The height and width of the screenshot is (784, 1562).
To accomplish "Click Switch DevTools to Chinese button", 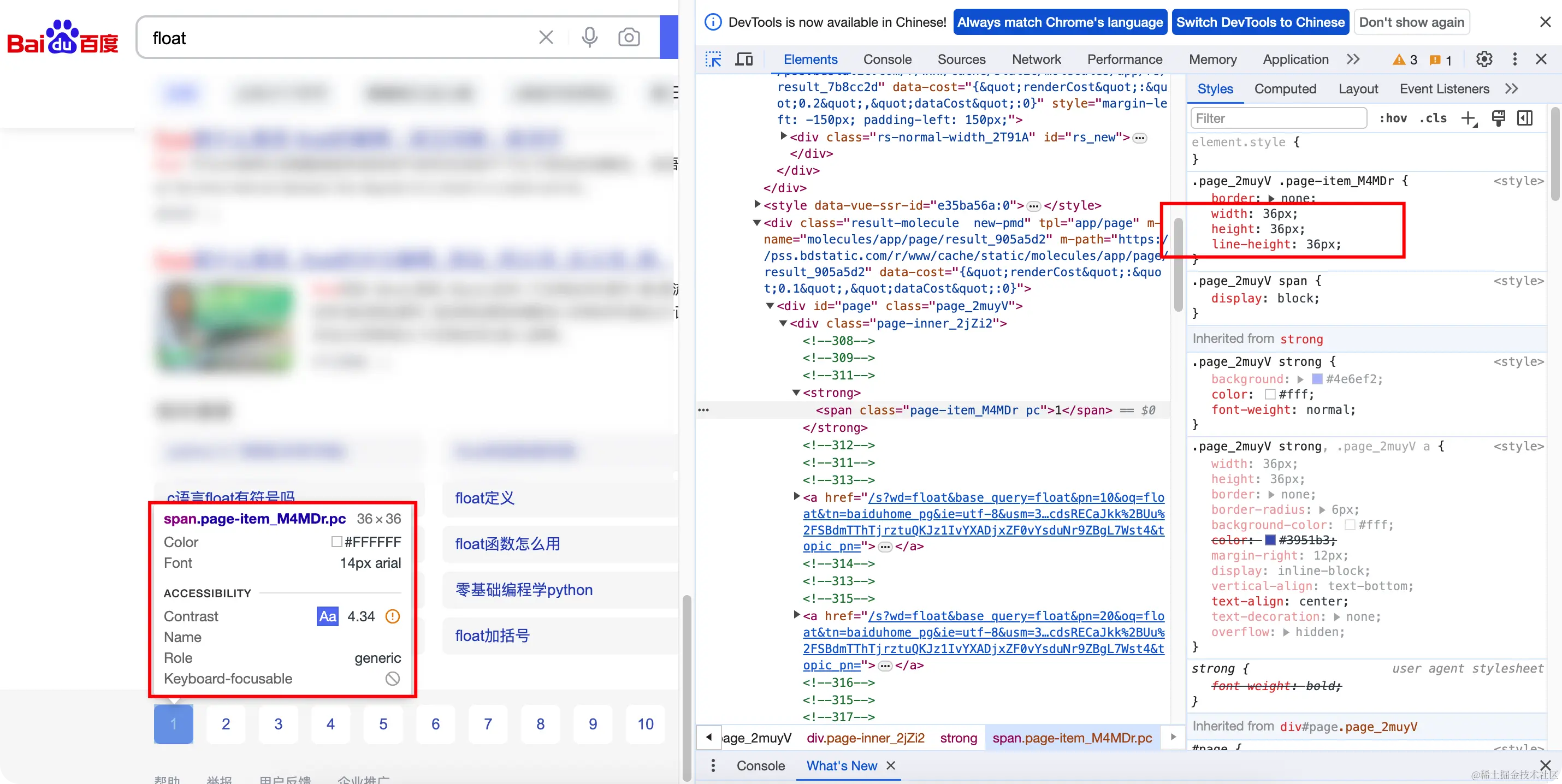I will pyautogui.click(x=1260, y=22).
